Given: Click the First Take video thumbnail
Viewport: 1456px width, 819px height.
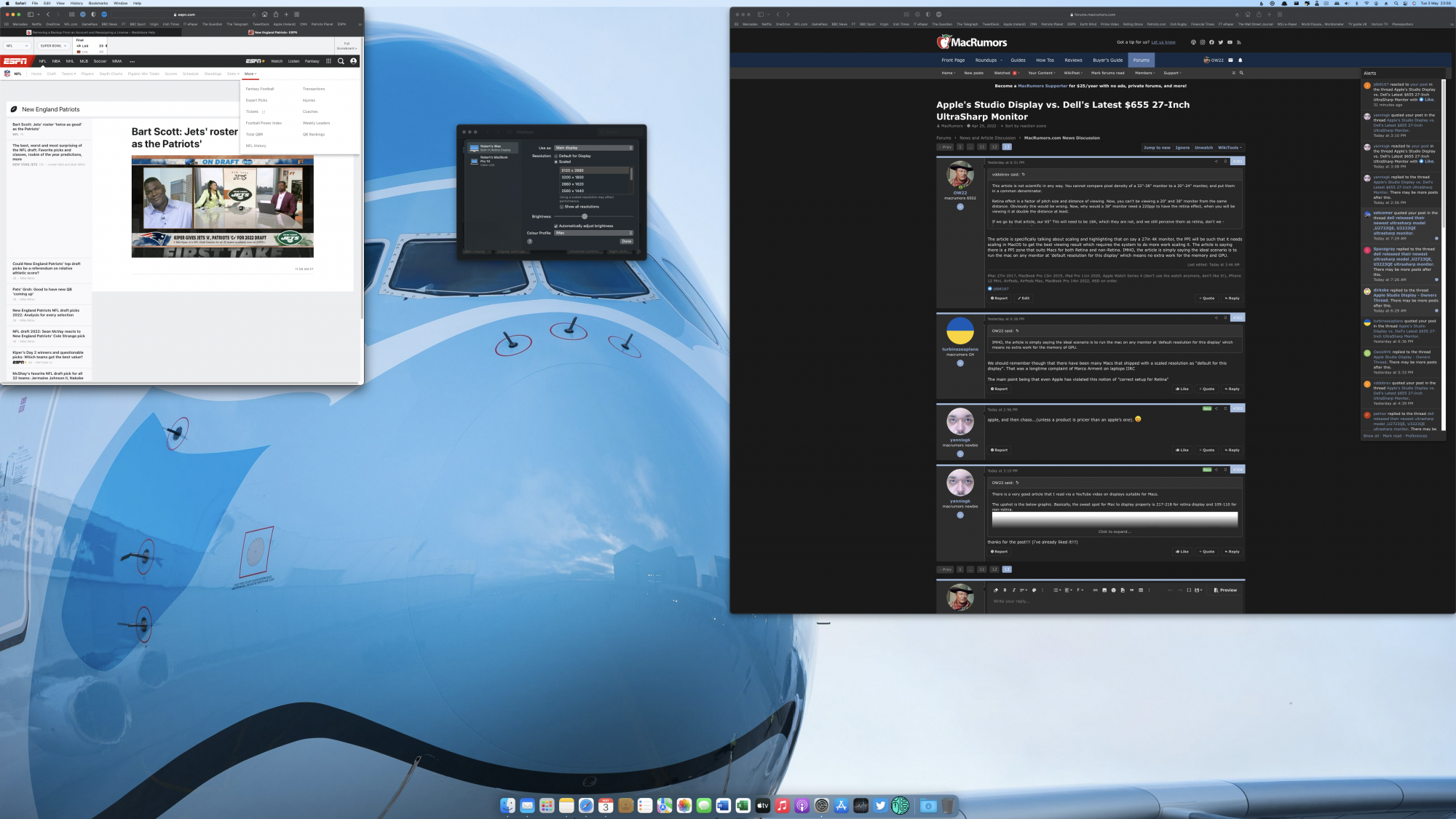Looking at the screenshot, I should pyautogui.click(x=223, y=207).
